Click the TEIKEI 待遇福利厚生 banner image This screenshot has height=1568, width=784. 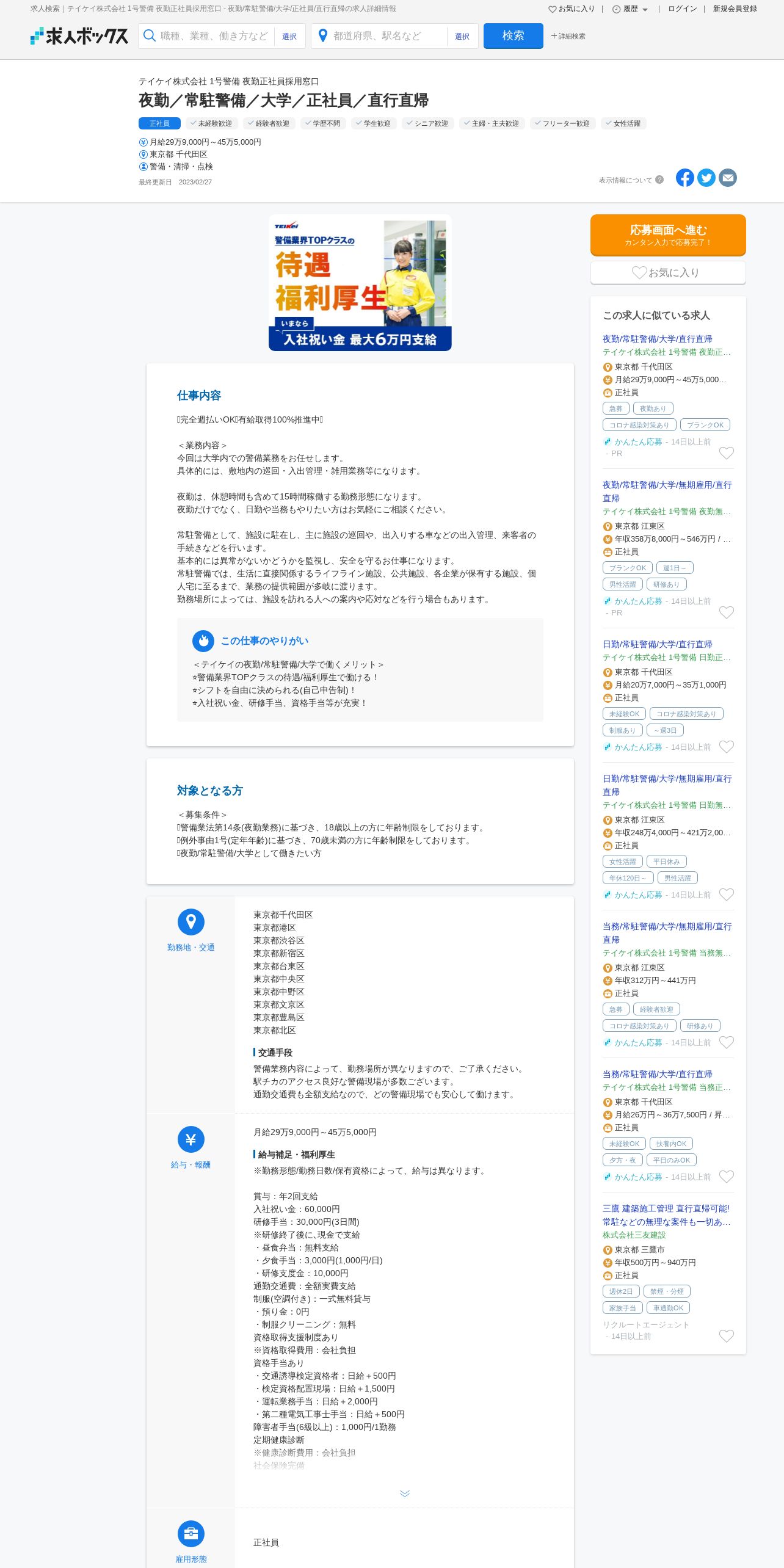360,283
